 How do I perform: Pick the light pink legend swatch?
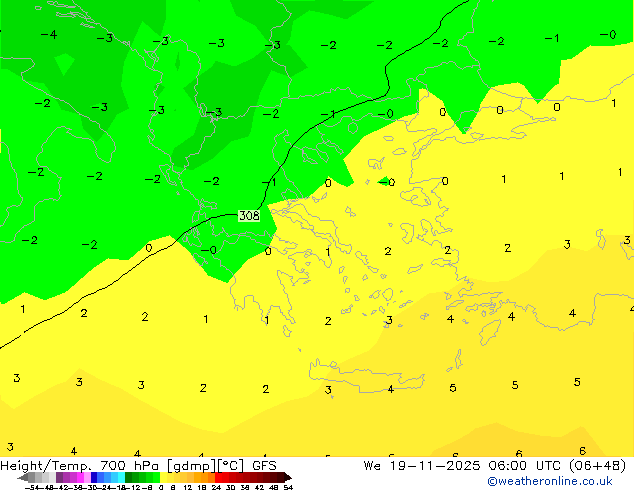click(x=87, y=478)
